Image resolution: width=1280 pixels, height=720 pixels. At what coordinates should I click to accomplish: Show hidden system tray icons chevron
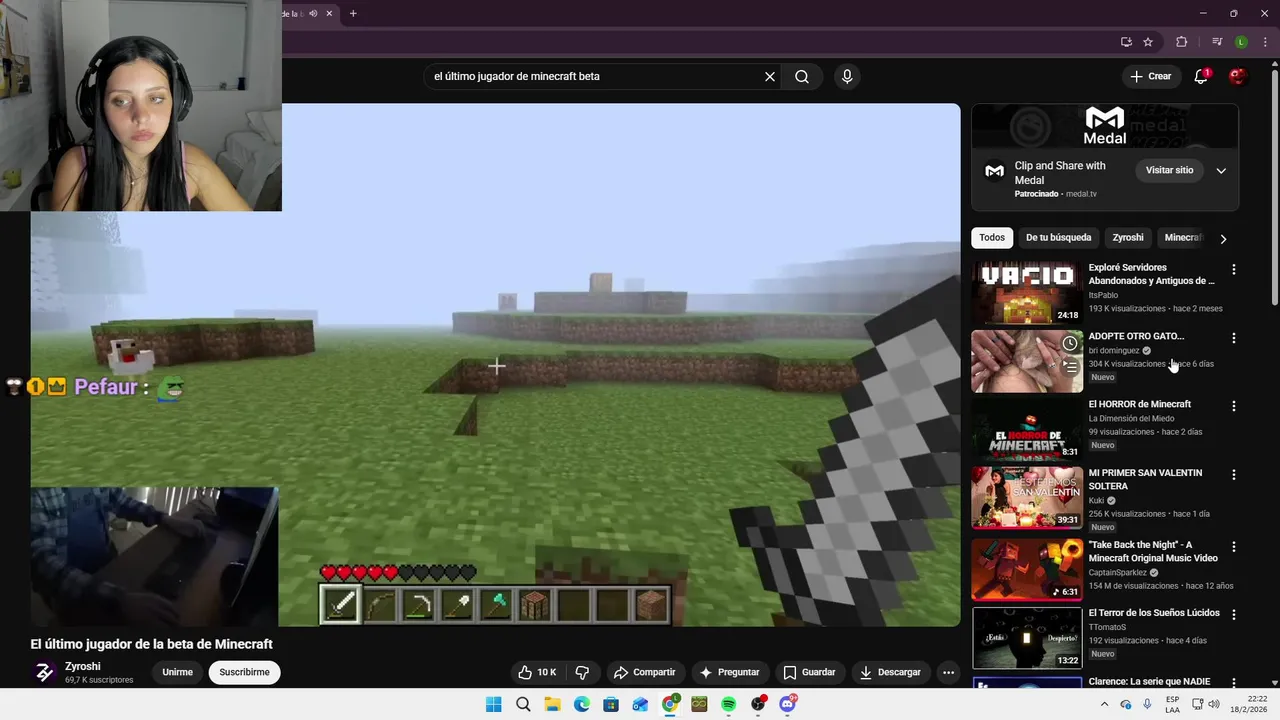tap(1105, 704)
